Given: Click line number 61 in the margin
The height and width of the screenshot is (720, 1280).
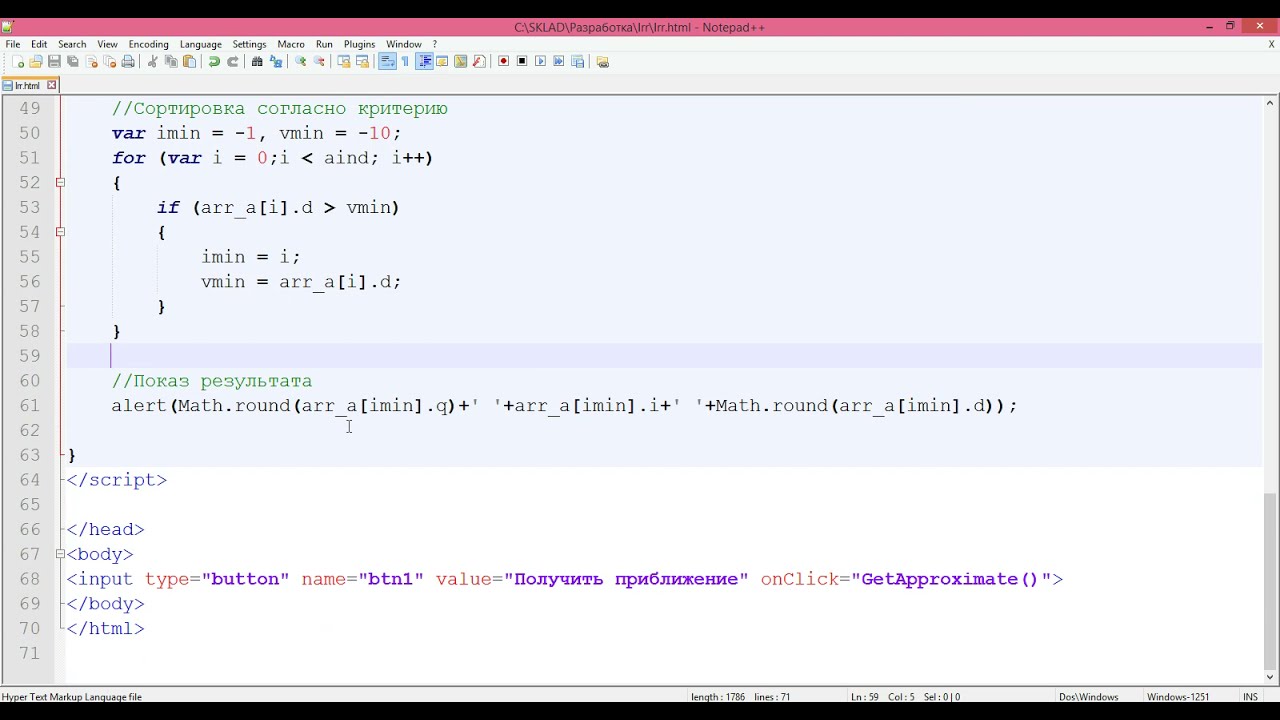Looking at the screenshot, I should 29,405.
